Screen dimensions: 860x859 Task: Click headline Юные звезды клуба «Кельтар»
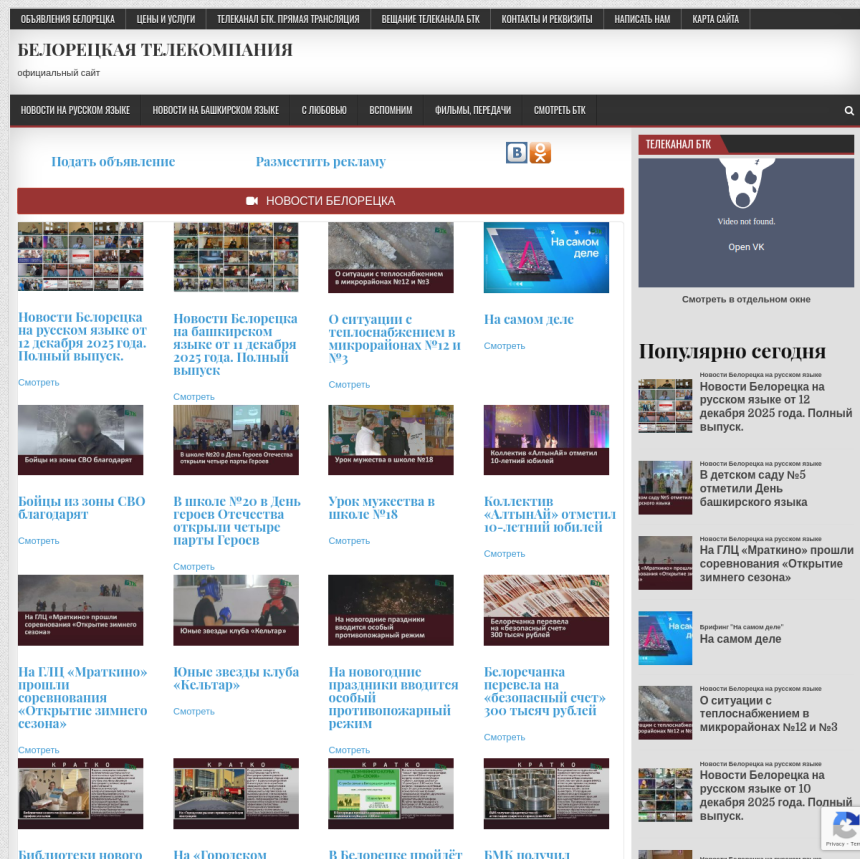coord(236,678)
